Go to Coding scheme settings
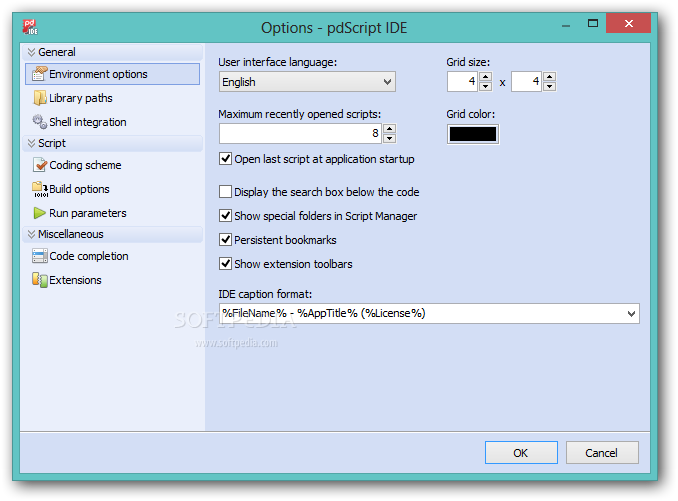This screenshot has width=678, height=501. (x=85, y=165)
